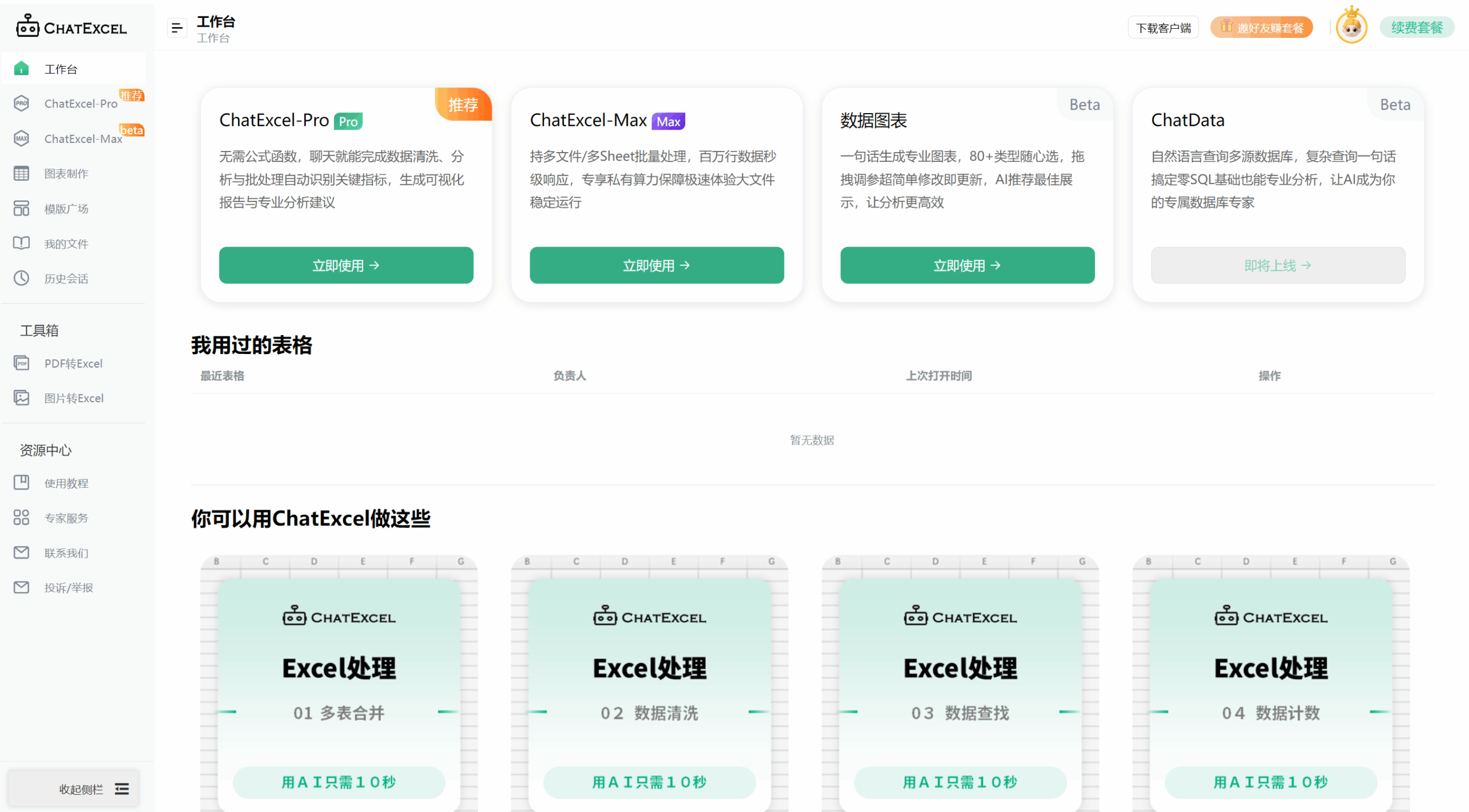Launch the PDF转Excel tool
The height and width of the screenshot is (812, 1469).
point(73,363)
